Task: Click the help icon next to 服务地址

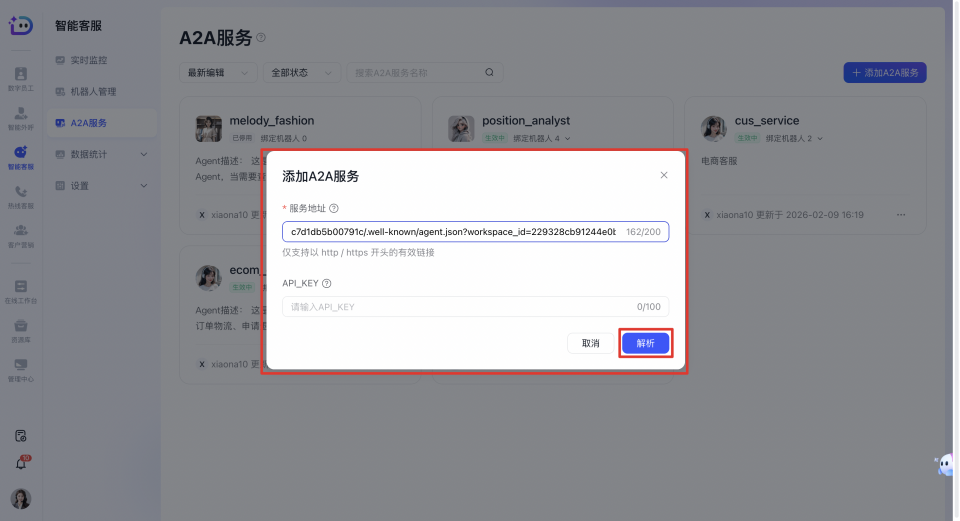Action: (334, 208)
